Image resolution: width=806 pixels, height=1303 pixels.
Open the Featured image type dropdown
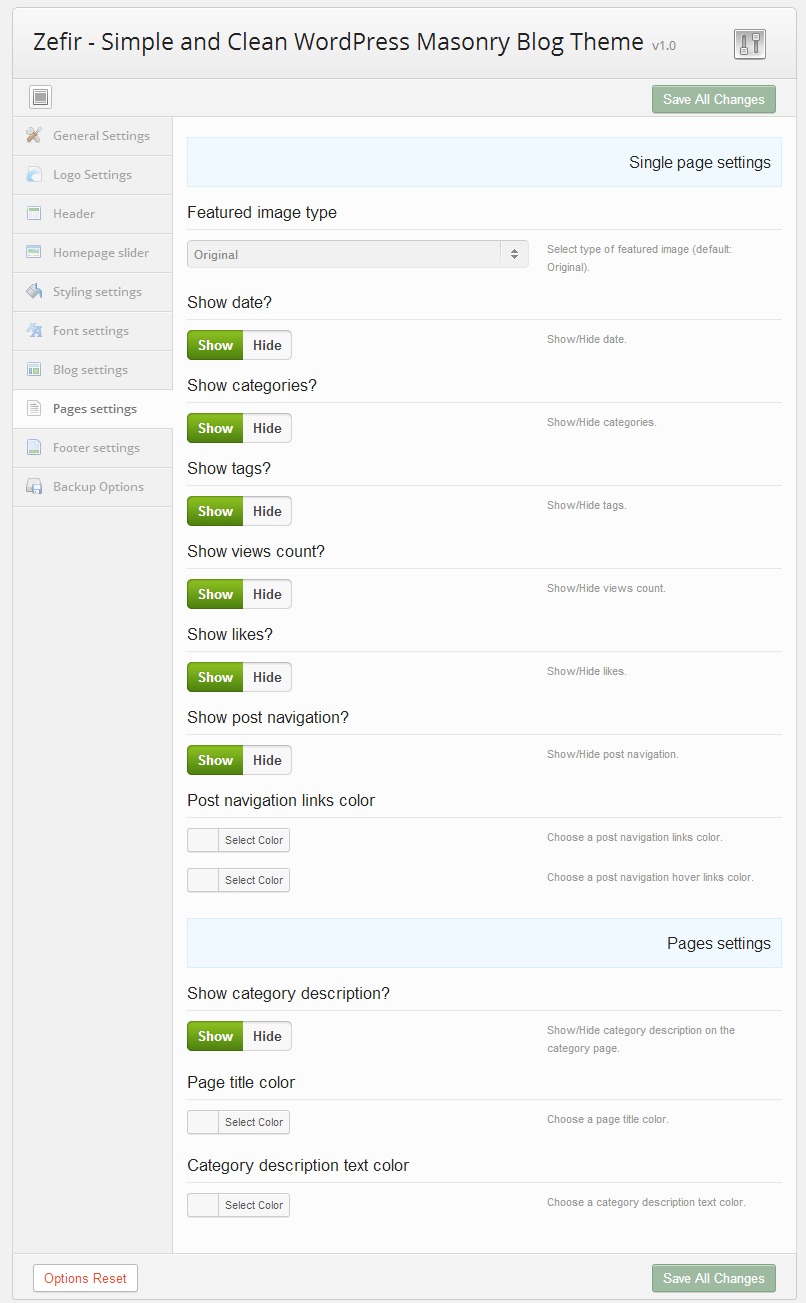(358, 254)
